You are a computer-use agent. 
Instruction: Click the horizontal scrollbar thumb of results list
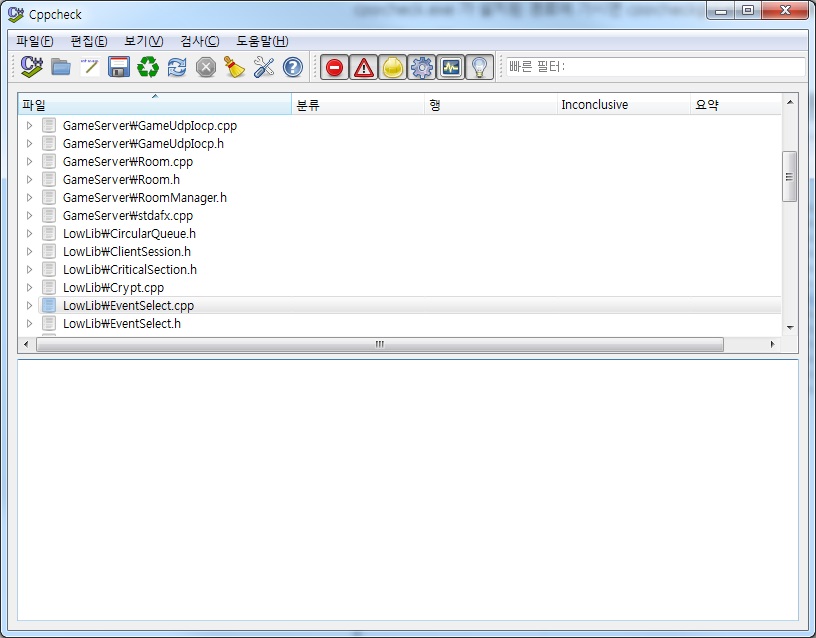380,344
